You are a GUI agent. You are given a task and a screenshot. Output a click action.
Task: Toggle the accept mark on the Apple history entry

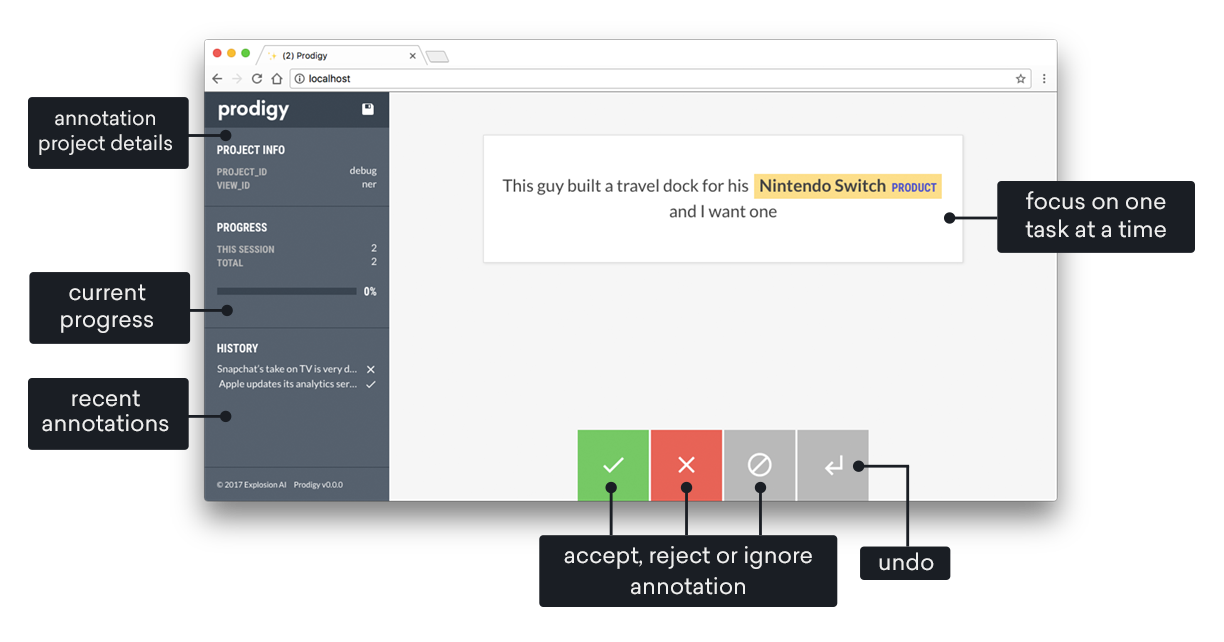coord(370,383)
